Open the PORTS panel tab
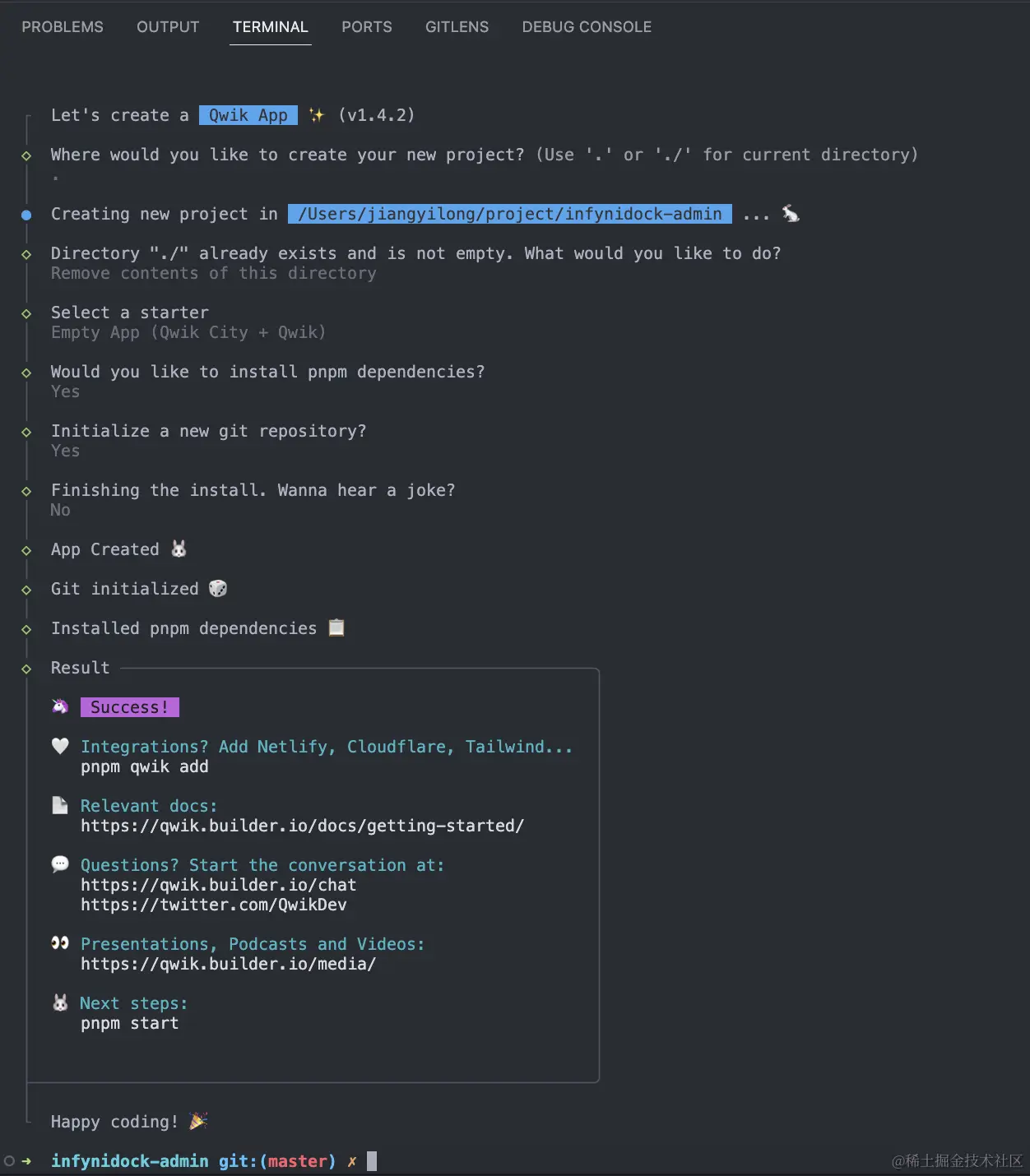This screenshot has height=1176, width=1030. point(367,27)
